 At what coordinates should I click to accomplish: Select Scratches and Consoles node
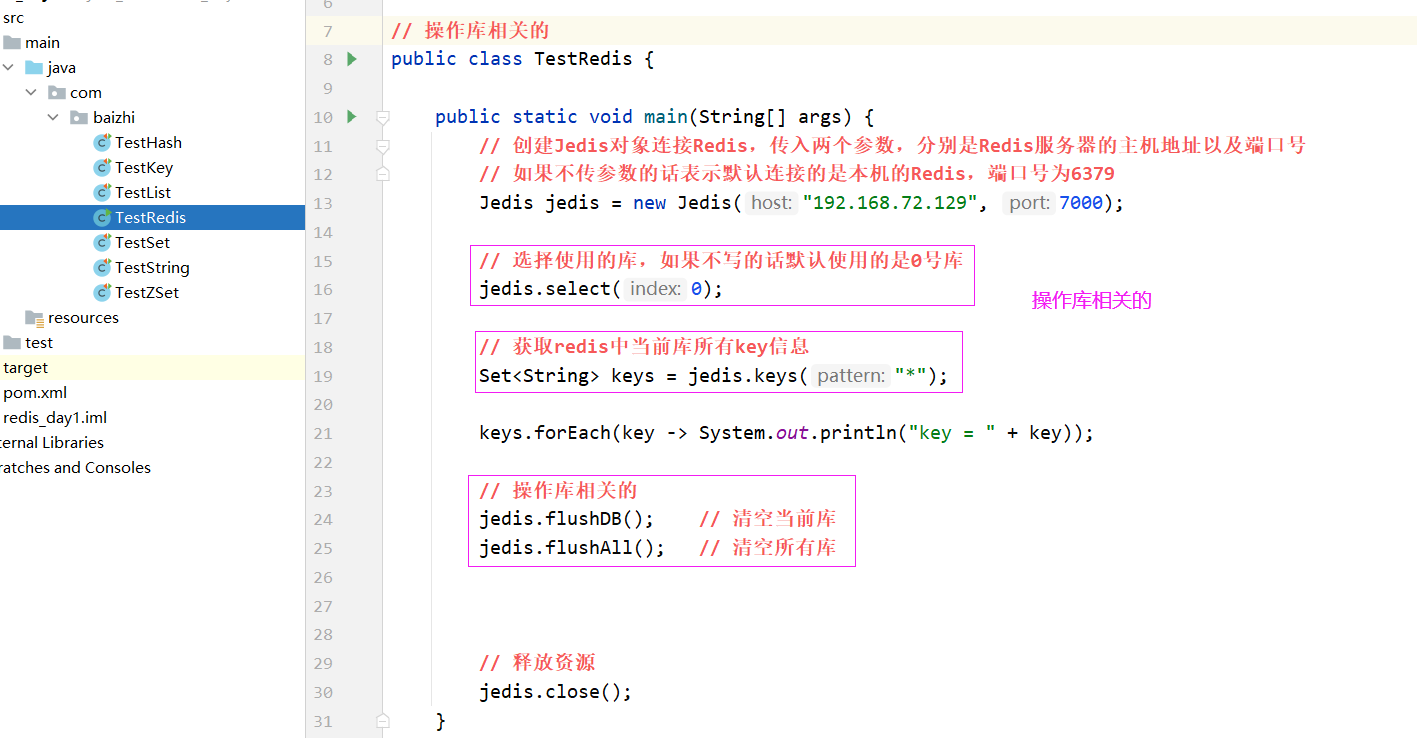click(x=75, y=467)
